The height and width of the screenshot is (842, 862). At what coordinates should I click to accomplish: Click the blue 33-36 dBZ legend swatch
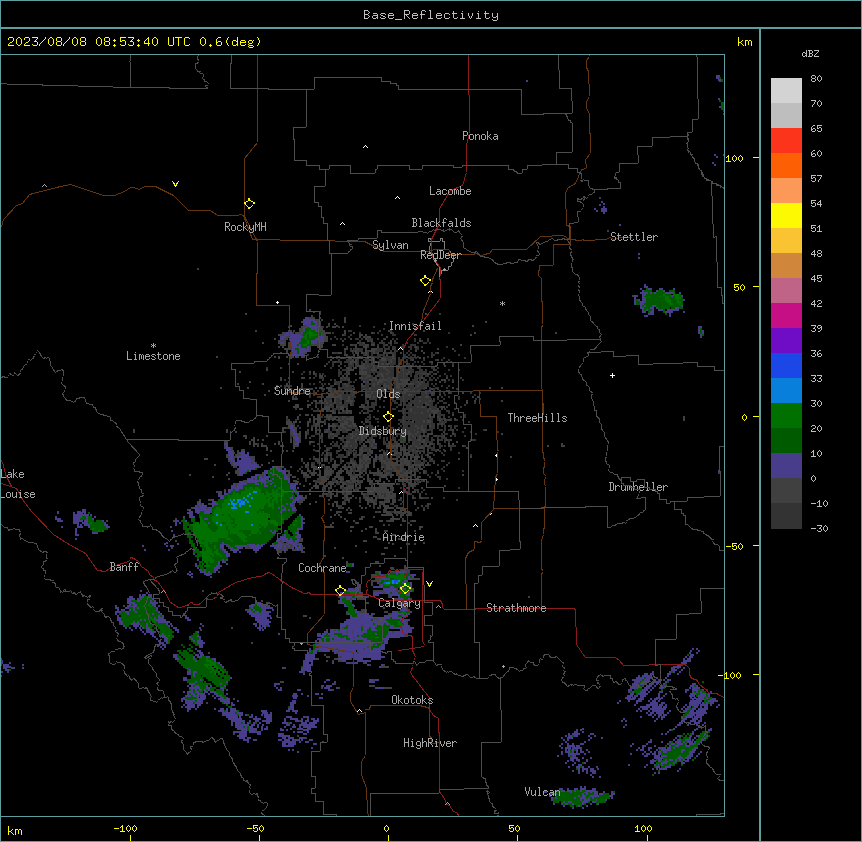click(x=786, y=365)
